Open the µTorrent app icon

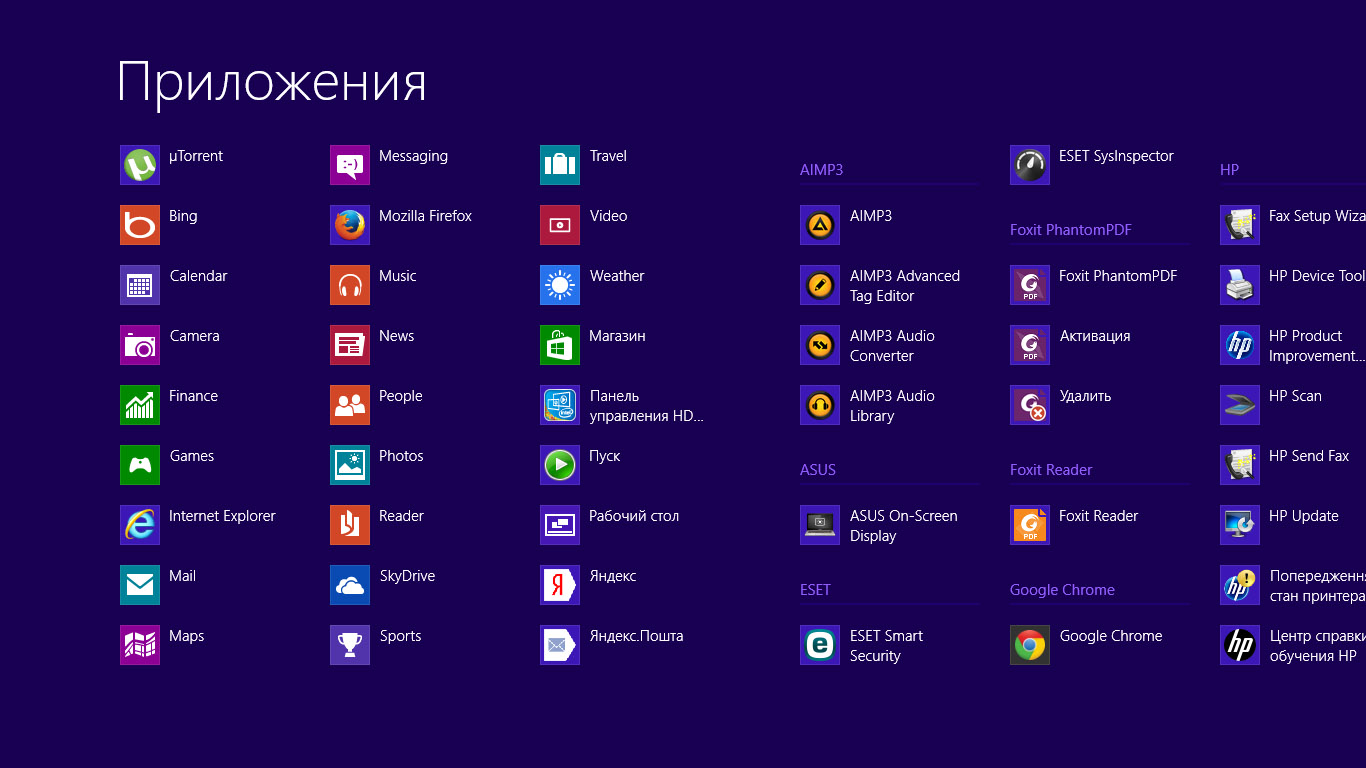140,165
